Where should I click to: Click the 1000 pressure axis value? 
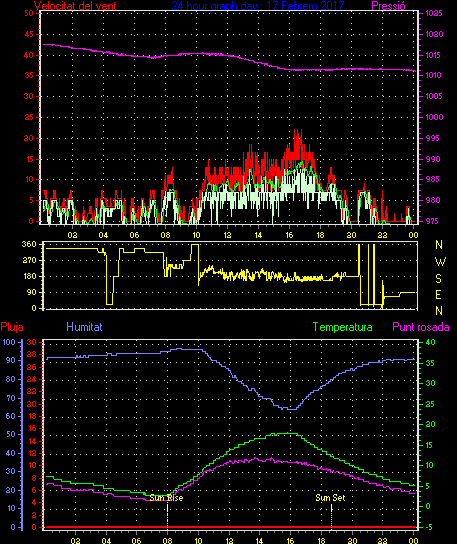[x=434, y=117]
